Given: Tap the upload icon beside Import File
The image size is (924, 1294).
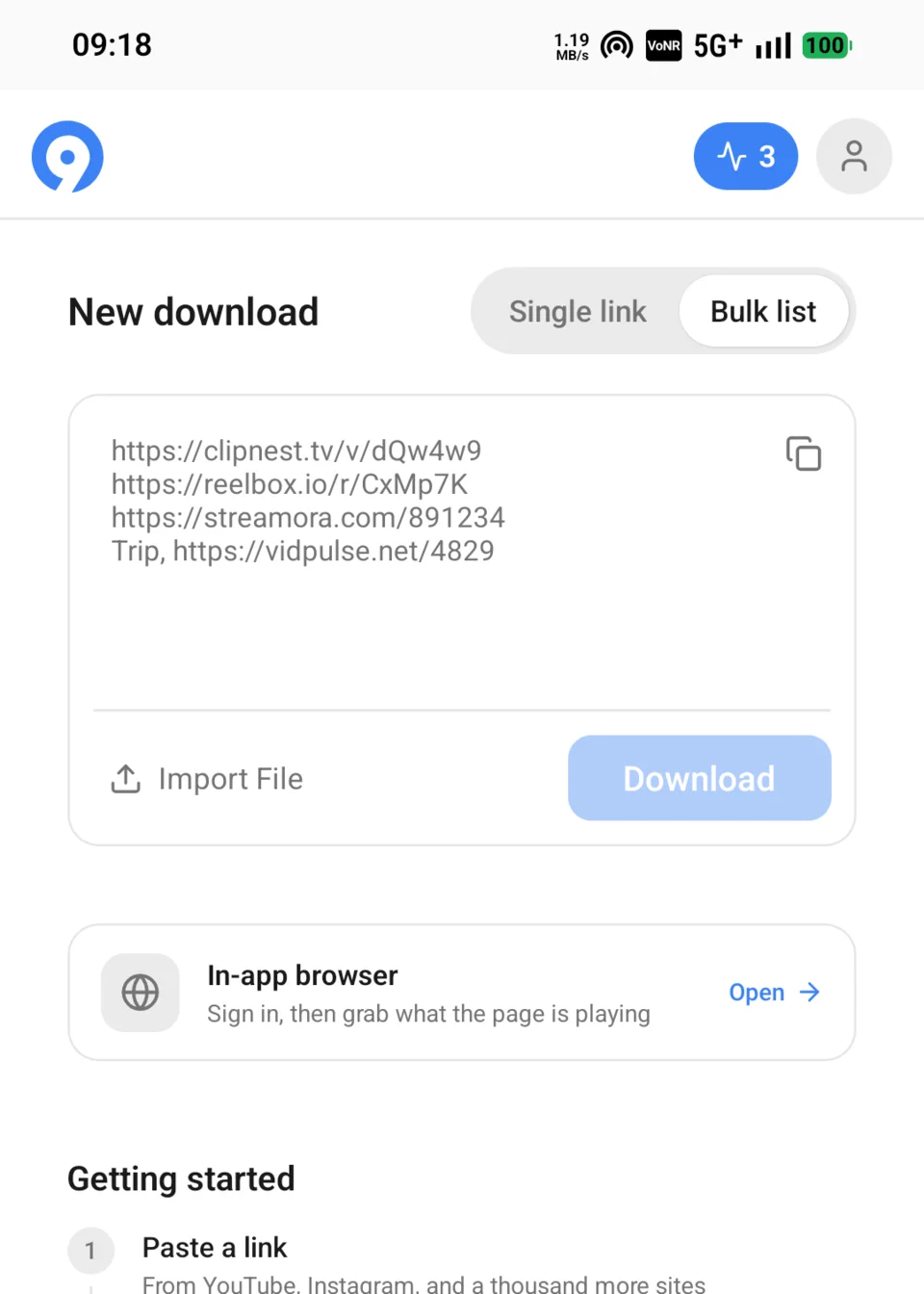Looking at the screenshot, I should click(x=126, y=779).
